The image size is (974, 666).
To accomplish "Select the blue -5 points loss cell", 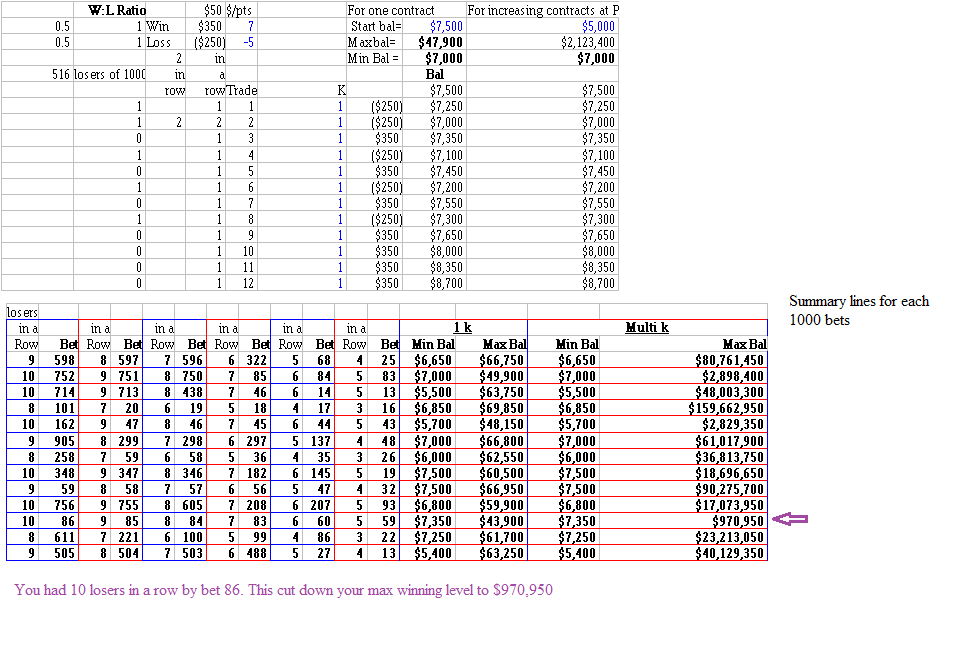I will coord(242,42).
